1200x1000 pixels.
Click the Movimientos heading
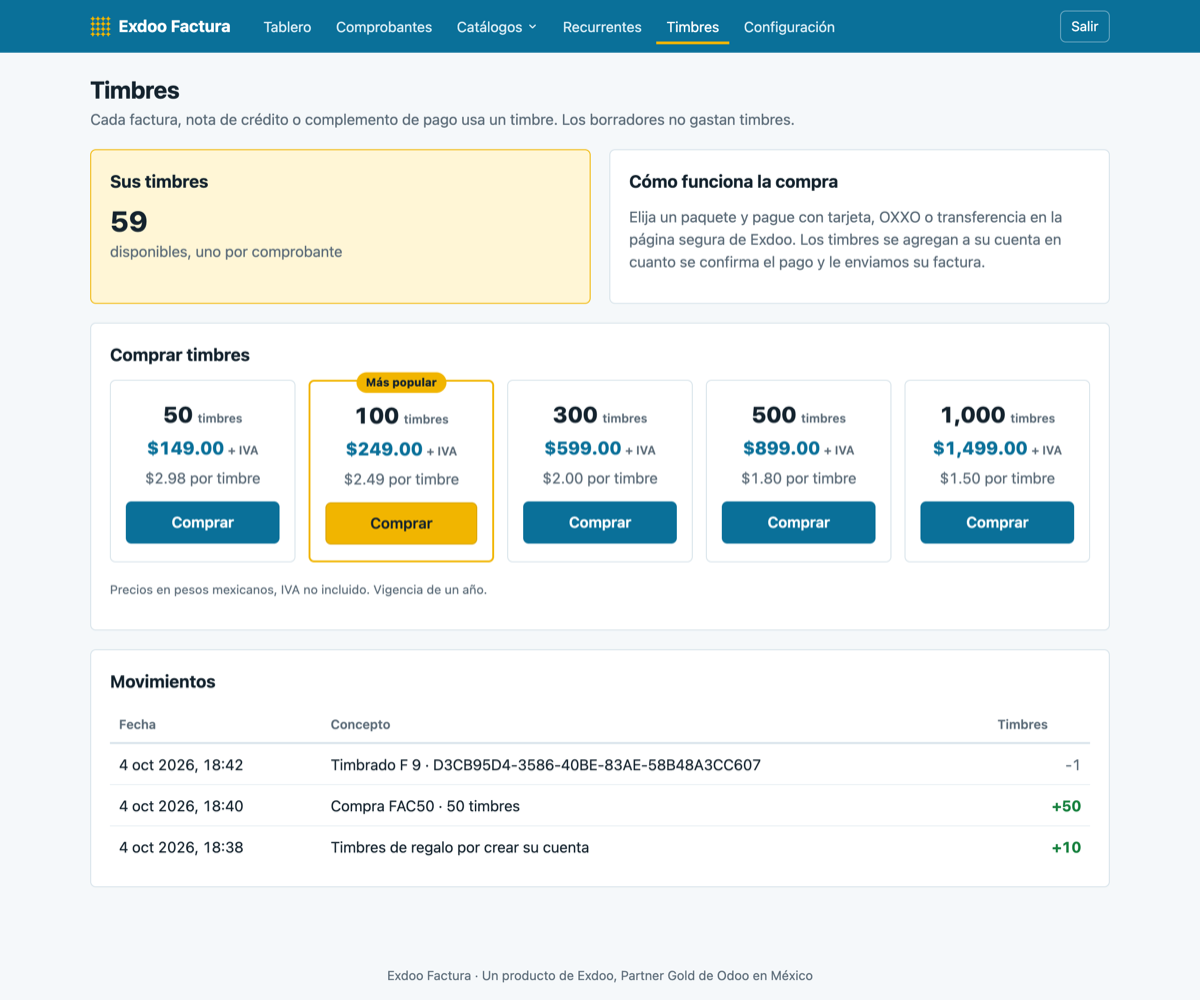[x=163, y=682]
